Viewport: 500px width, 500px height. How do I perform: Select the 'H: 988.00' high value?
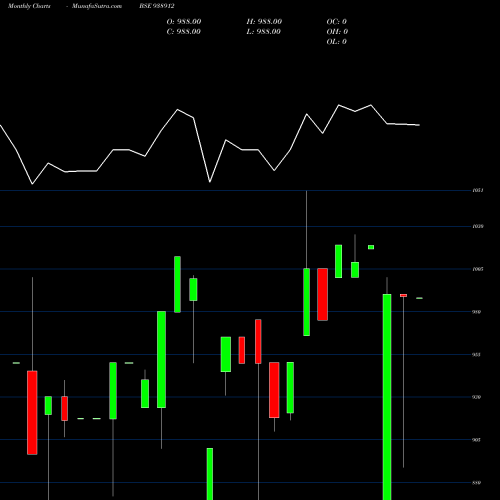tap(264, 22)
